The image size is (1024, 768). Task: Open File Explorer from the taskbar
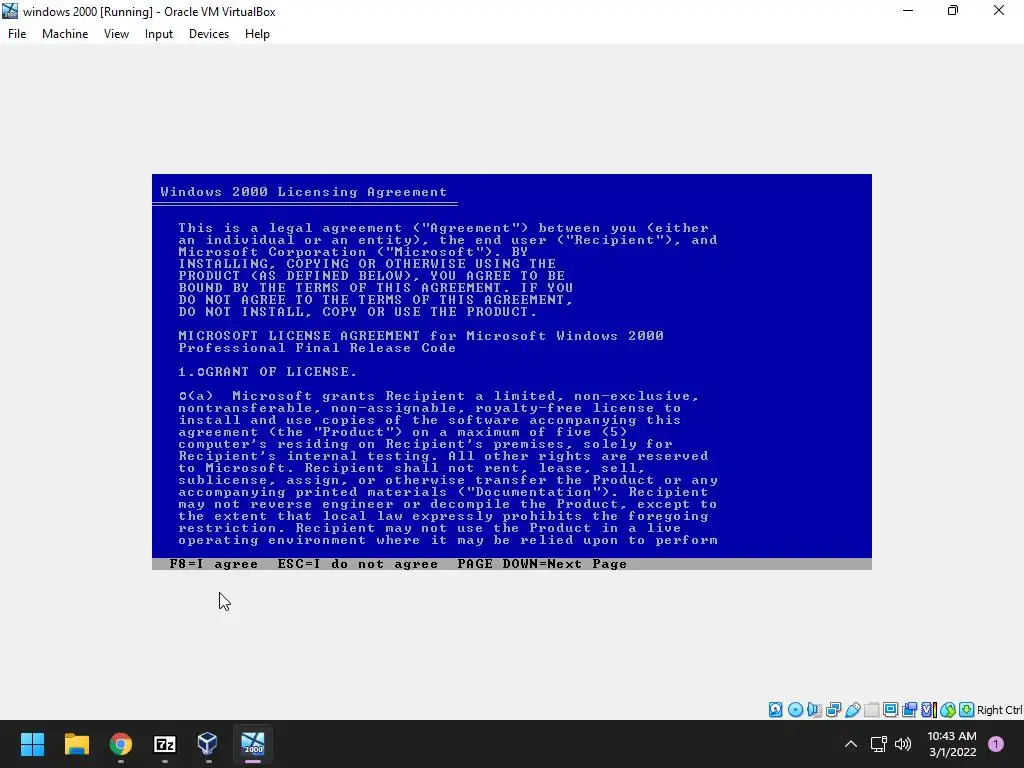[76, 744]
